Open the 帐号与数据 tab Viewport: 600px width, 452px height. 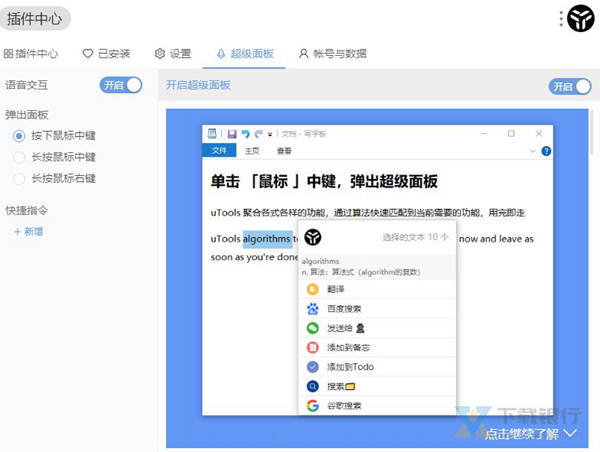(x=333, y=54)
